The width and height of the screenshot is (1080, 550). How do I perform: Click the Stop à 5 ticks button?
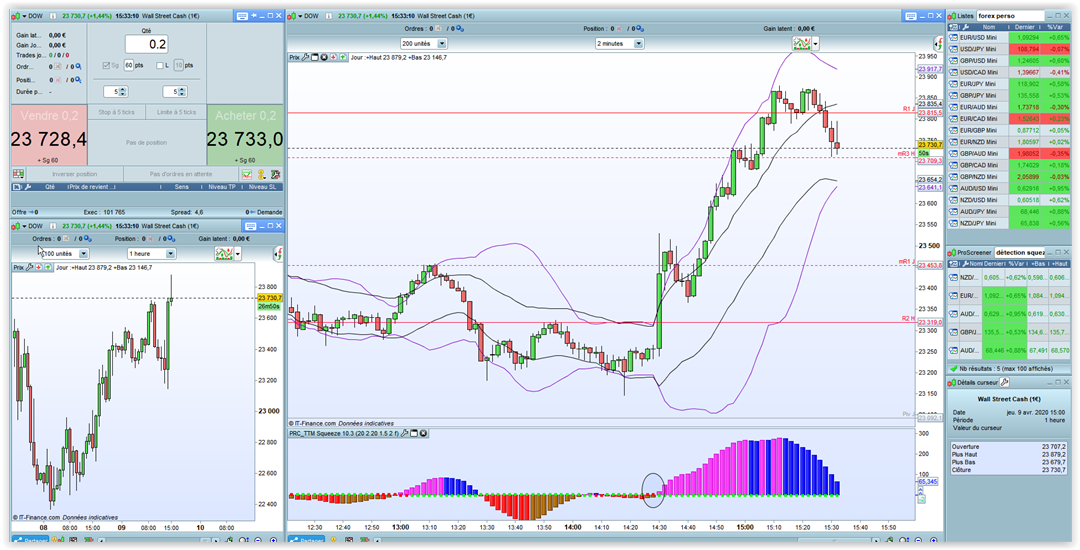(x=116, y=112)
